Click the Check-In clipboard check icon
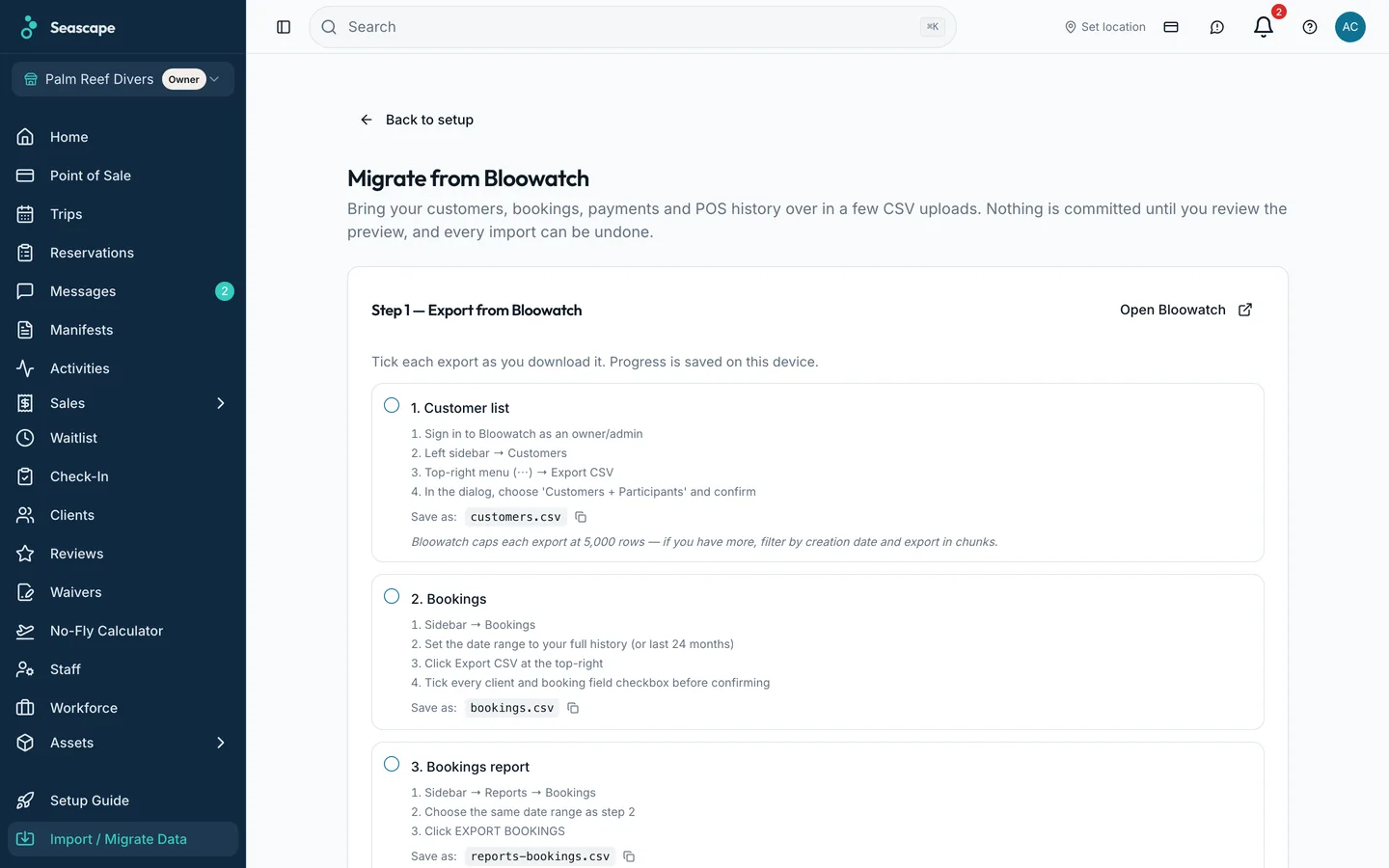Screen dimensions: 1389x868 coord(25,476)
